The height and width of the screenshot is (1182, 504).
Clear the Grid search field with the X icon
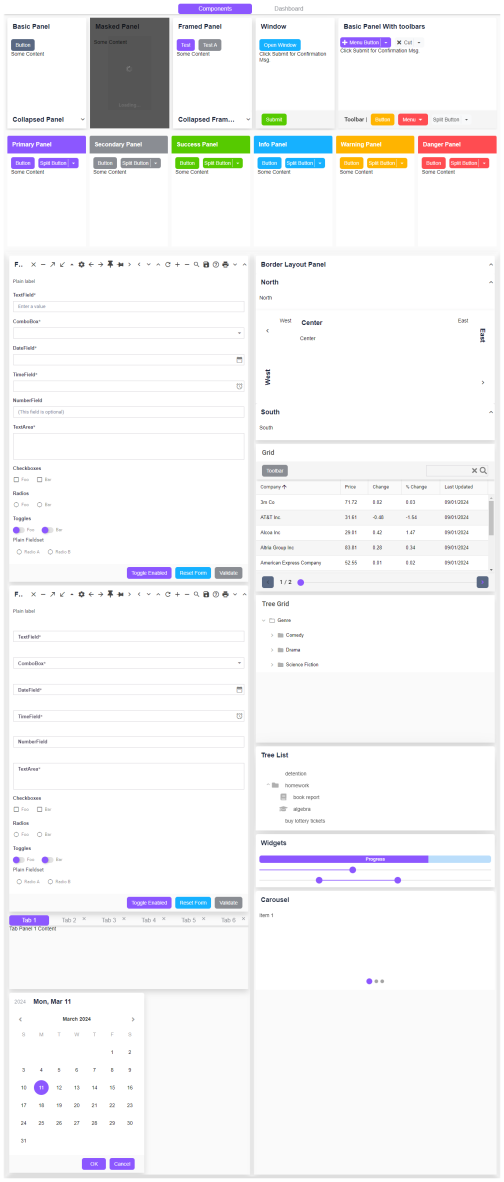(475, 470)
